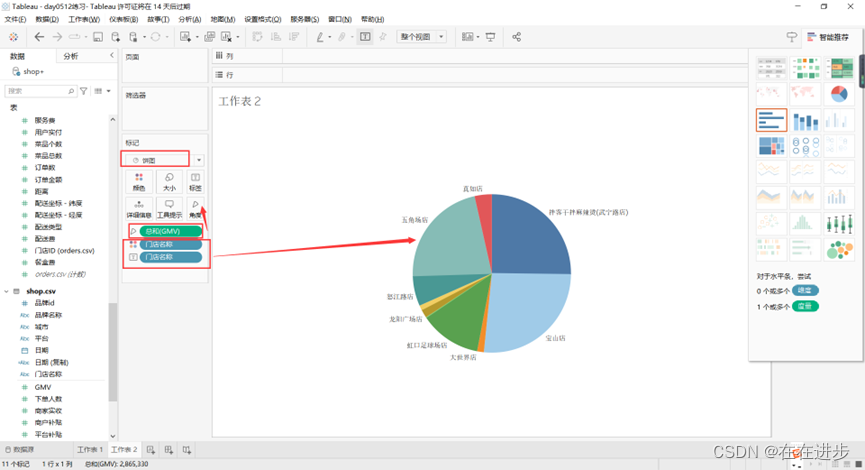Open the 文件(F) menu

[15, 19]
